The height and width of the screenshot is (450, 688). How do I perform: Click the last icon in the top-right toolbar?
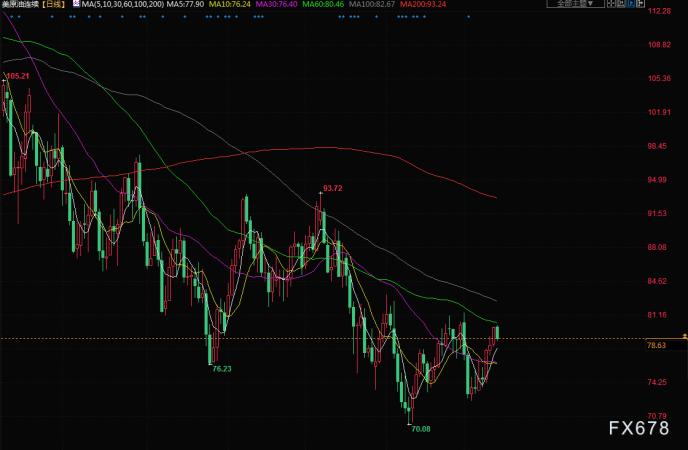click(x=640, y=4)
